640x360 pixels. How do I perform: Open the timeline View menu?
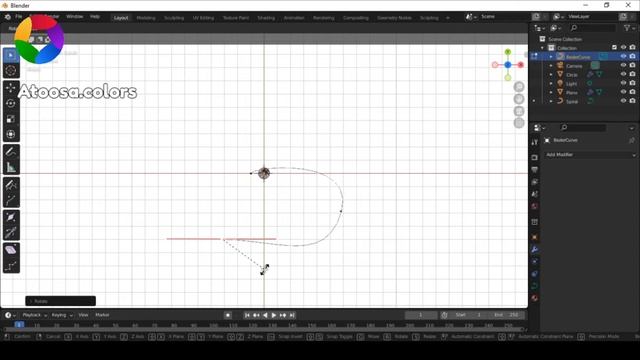point(83,315)
